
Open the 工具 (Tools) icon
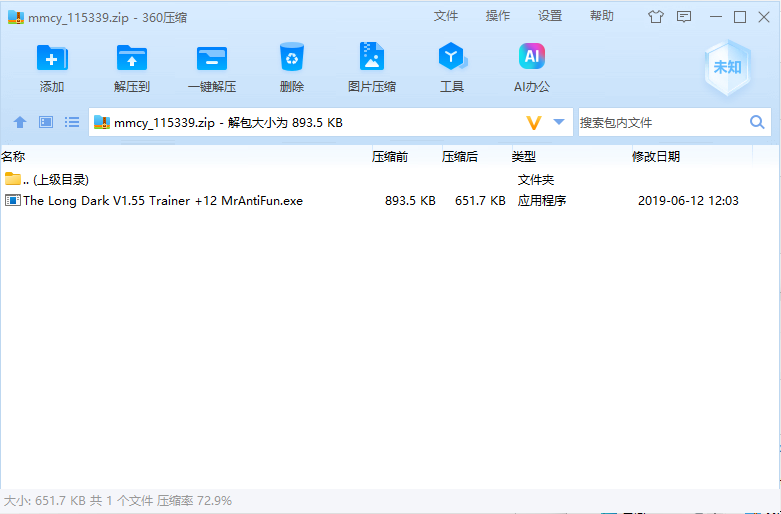(x=452, y=56)
